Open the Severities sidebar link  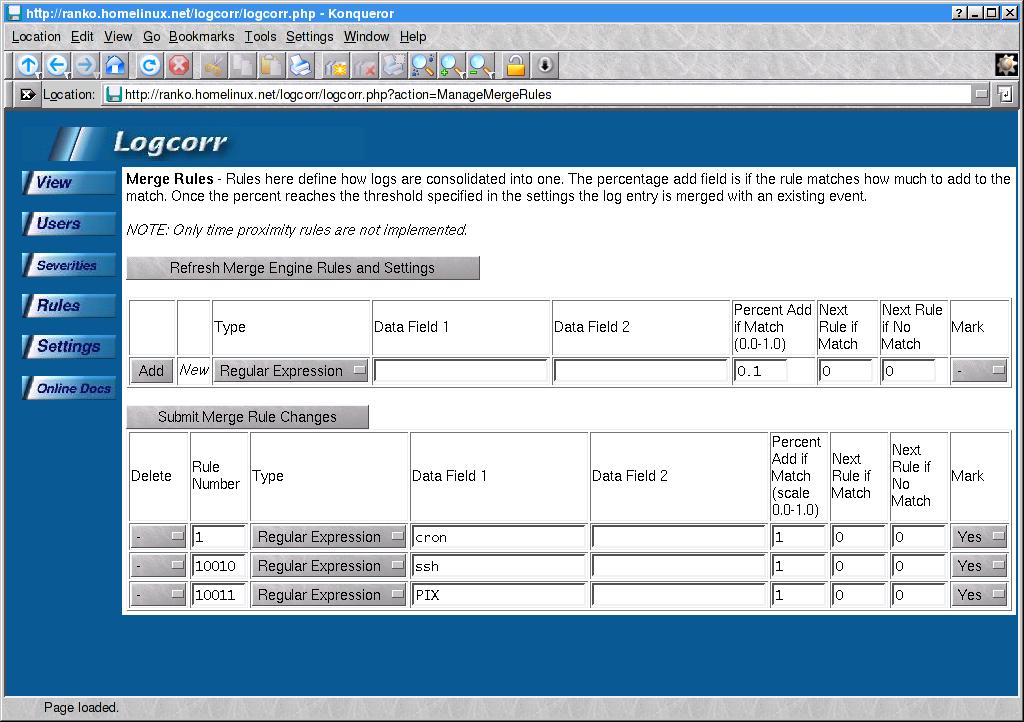coord(68,265)
